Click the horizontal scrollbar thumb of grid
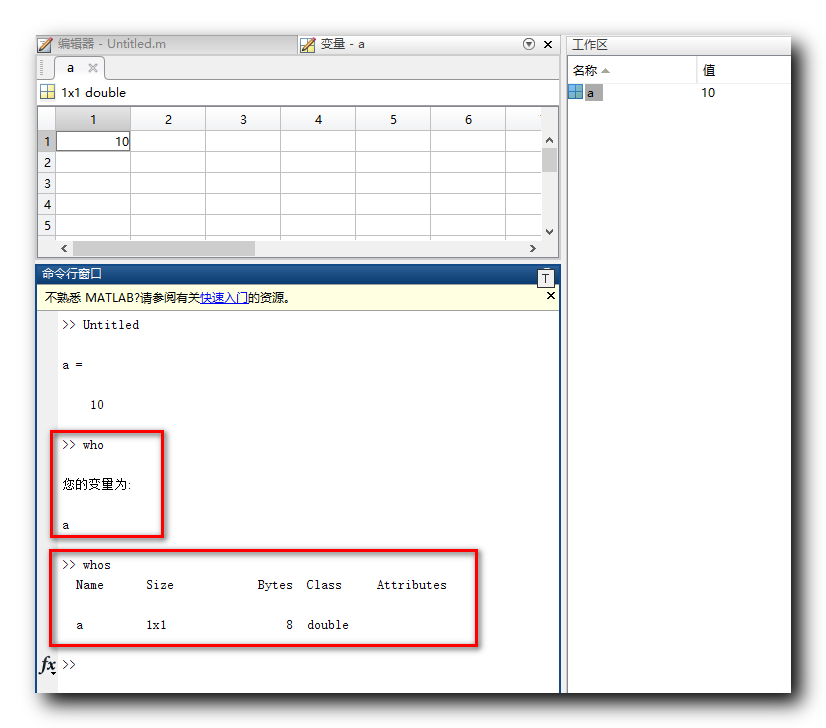 [164, 248]
